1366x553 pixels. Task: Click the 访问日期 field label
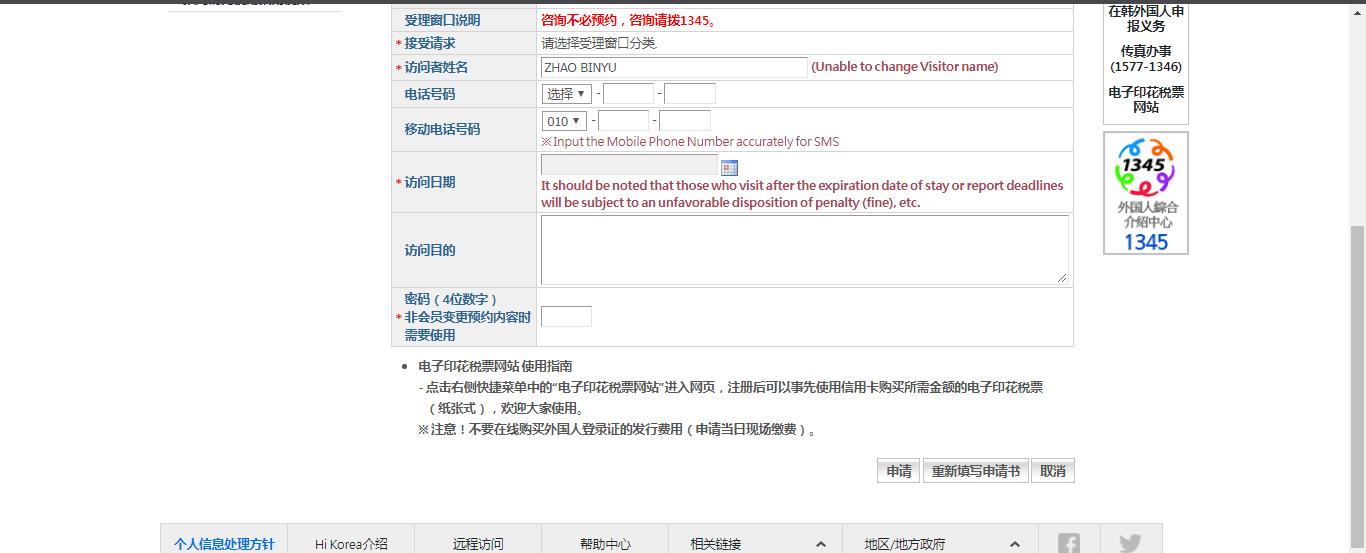pos(430,182)
